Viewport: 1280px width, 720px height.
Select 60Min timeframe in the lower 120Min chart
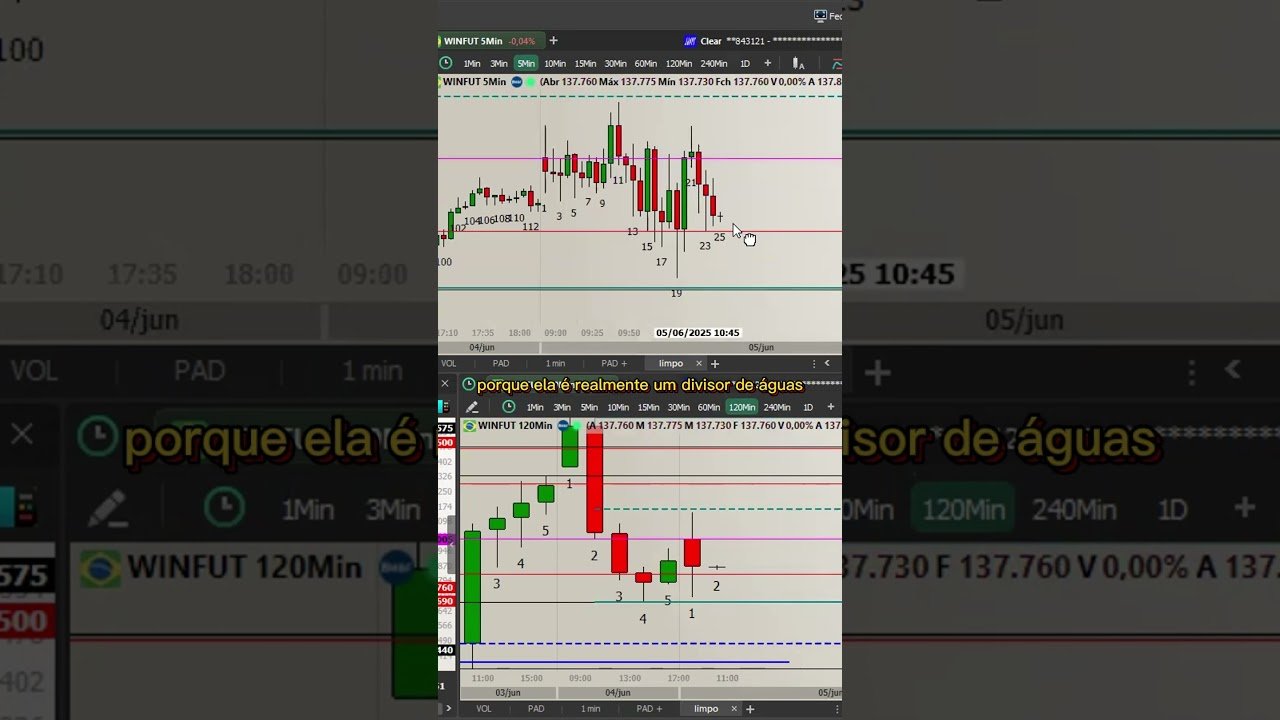pyautogui.click(x=709, y=407)
